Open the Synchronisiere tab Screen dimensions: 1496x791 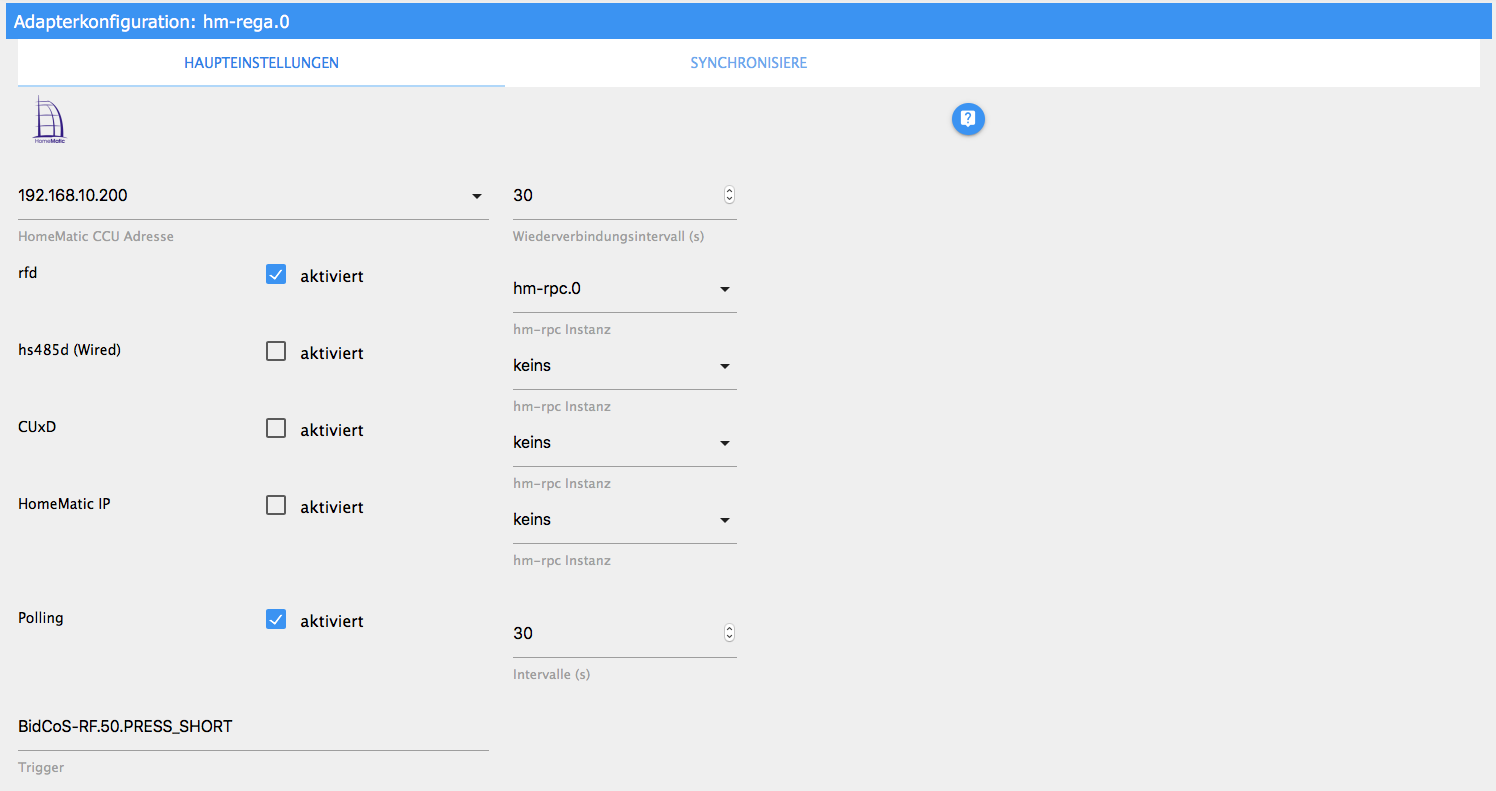748,63
